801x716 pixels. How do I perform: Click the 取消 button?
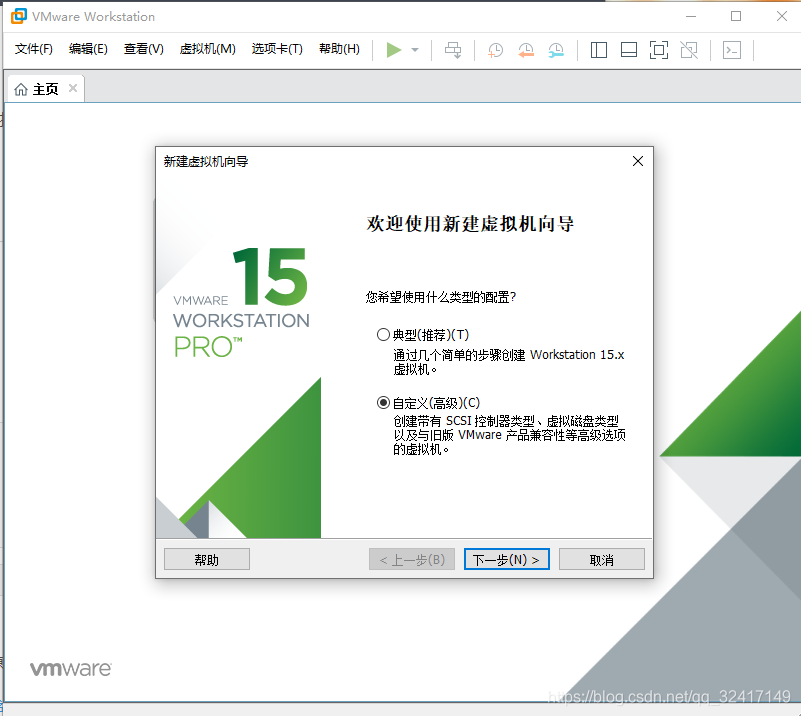(602, 559)
